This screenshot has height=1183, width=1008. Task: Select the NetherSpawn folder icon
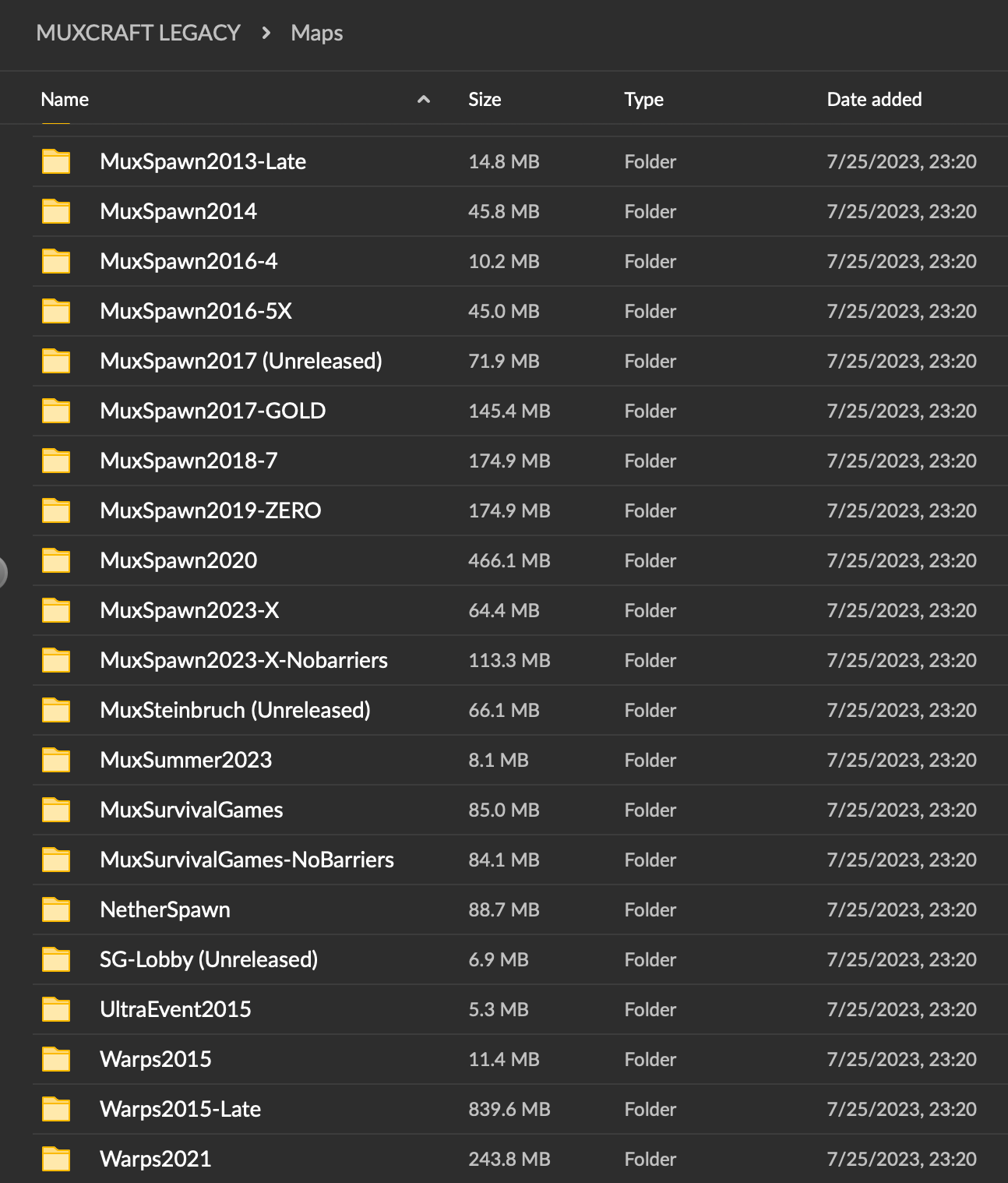point(56,909)
